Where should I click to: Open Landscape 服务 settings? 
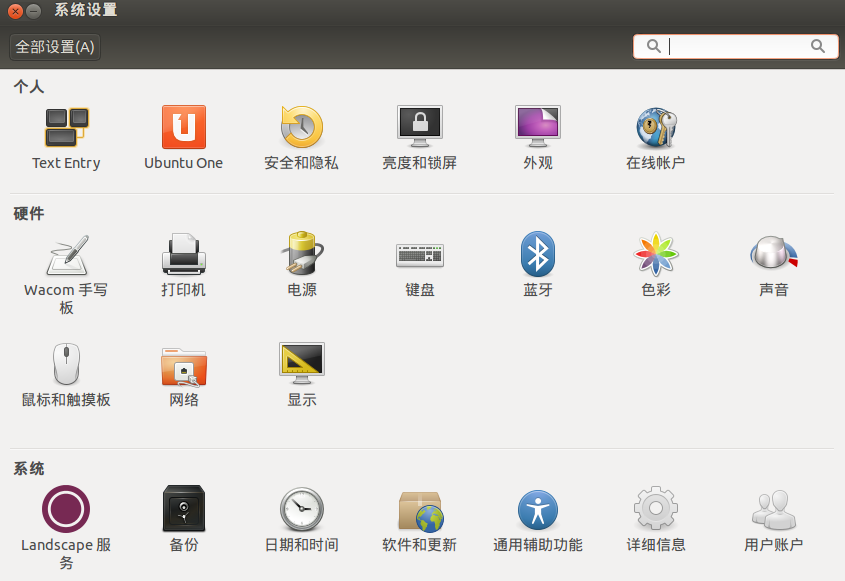66,527
